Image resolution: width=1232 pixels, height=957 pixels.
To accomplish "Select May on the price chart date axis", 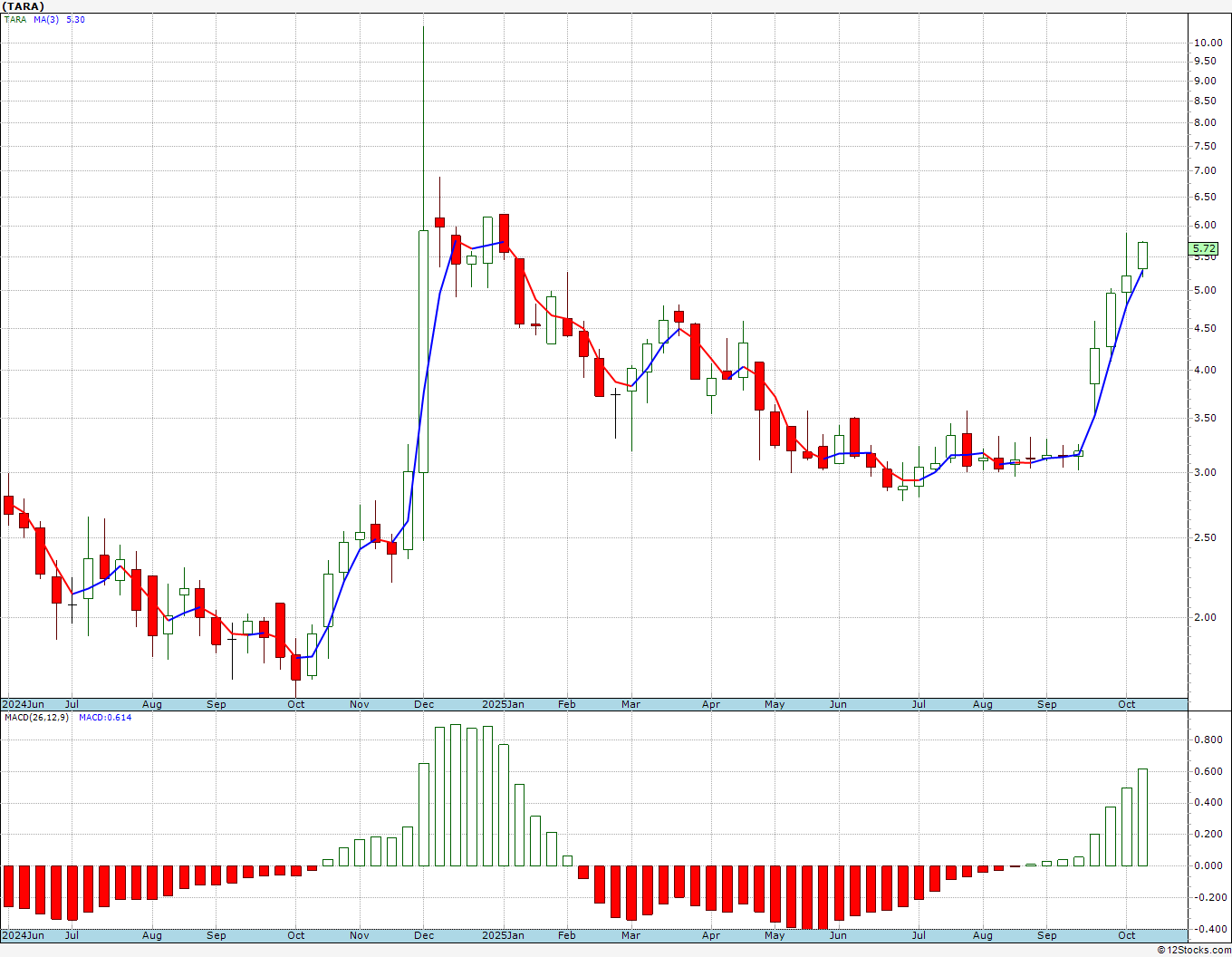I will pyautogui.click(x=775, y=704).
